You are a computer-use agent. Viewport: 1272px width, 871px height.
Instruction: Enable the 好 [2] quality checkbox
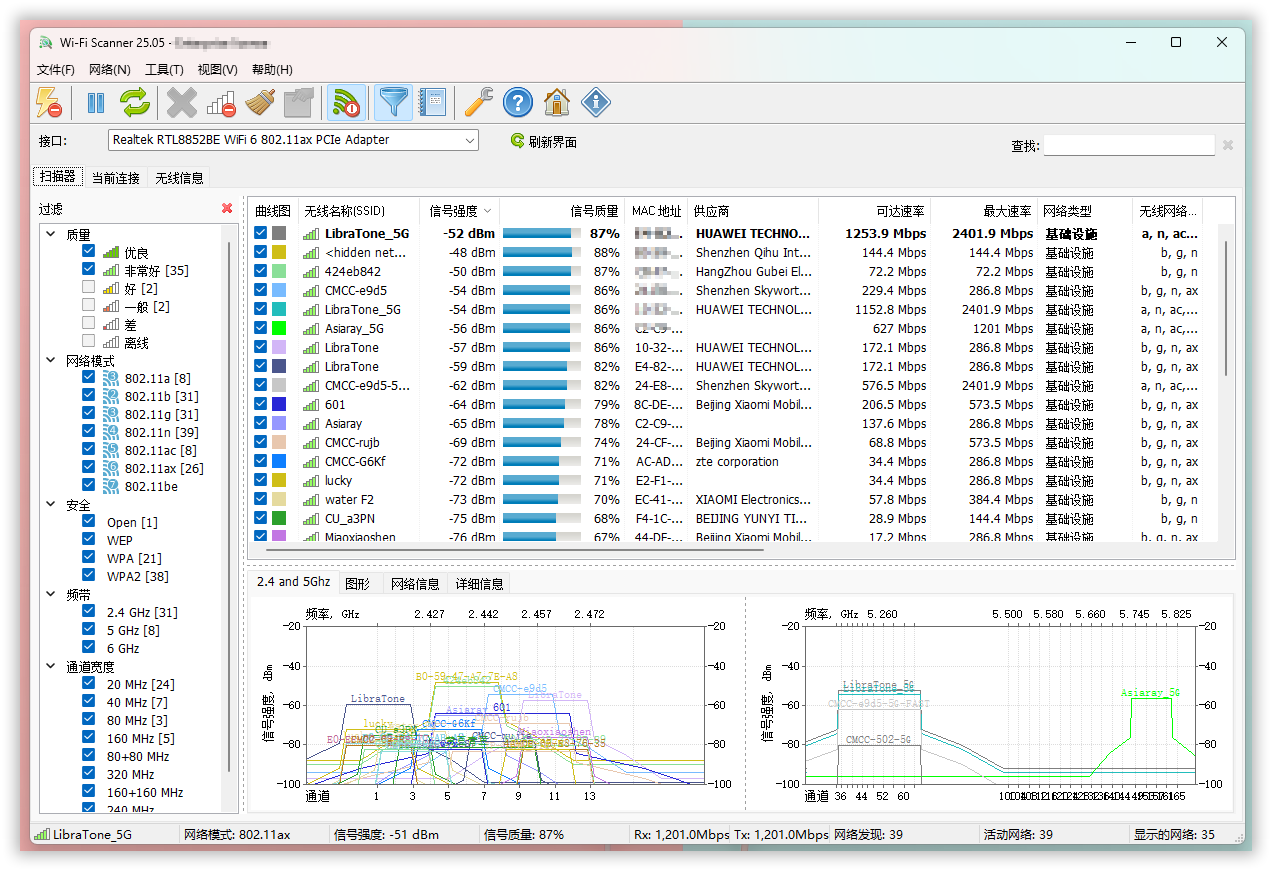89,288
